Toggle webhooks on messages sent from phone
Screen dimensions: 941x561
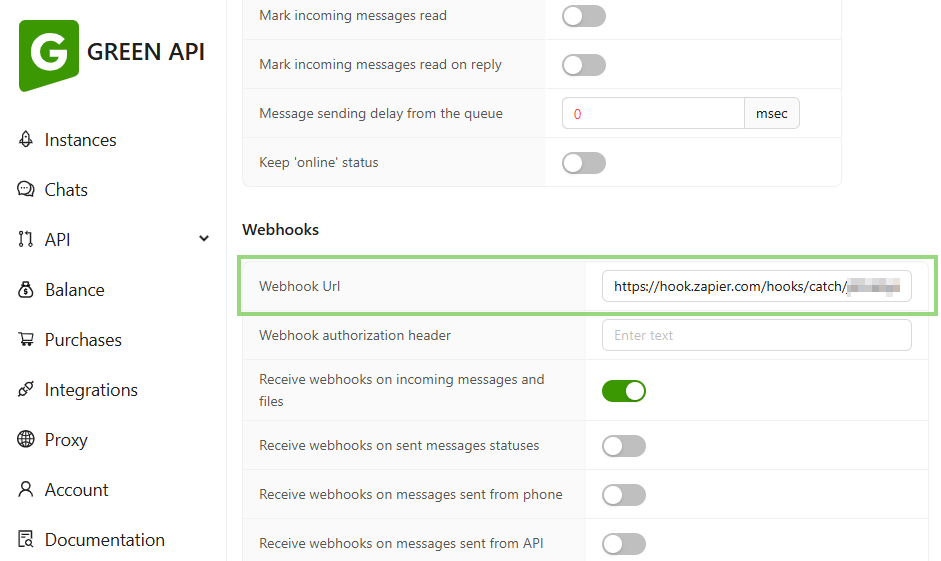point(624,495)
